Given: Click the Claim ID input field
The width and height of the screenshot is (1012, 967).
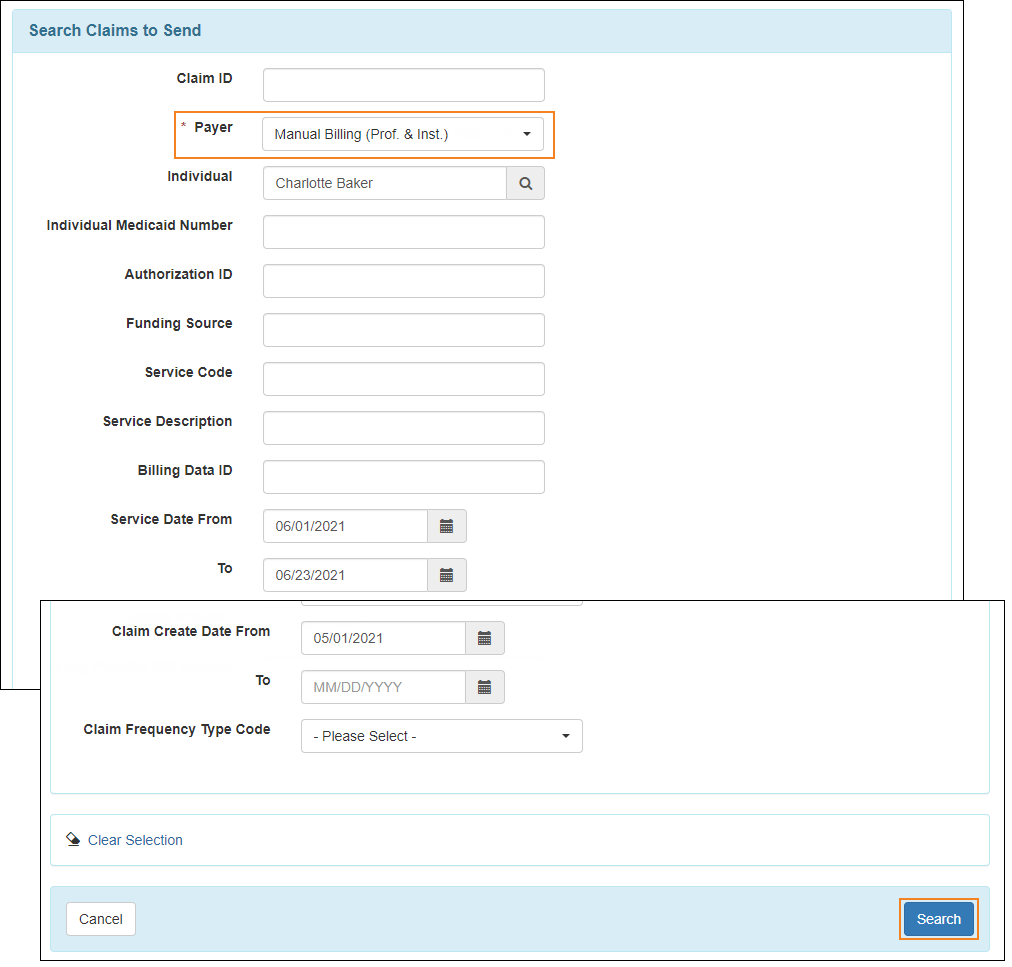Looking at the screenshot, I should point(403,85).
